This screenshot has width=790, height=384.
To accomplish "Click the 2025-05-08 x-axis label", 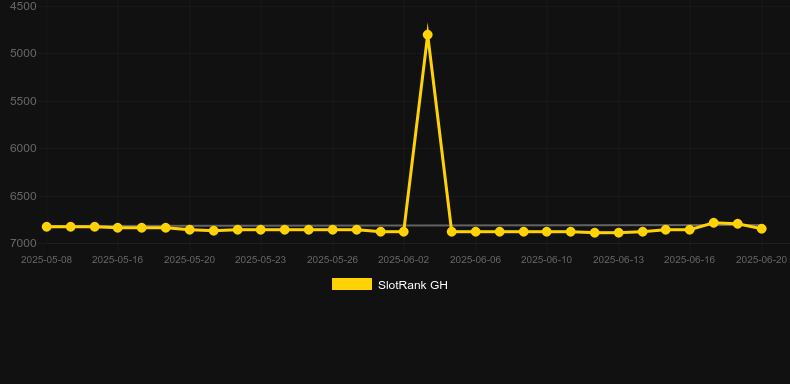I will pyautogui.click(x=46, y=260).
